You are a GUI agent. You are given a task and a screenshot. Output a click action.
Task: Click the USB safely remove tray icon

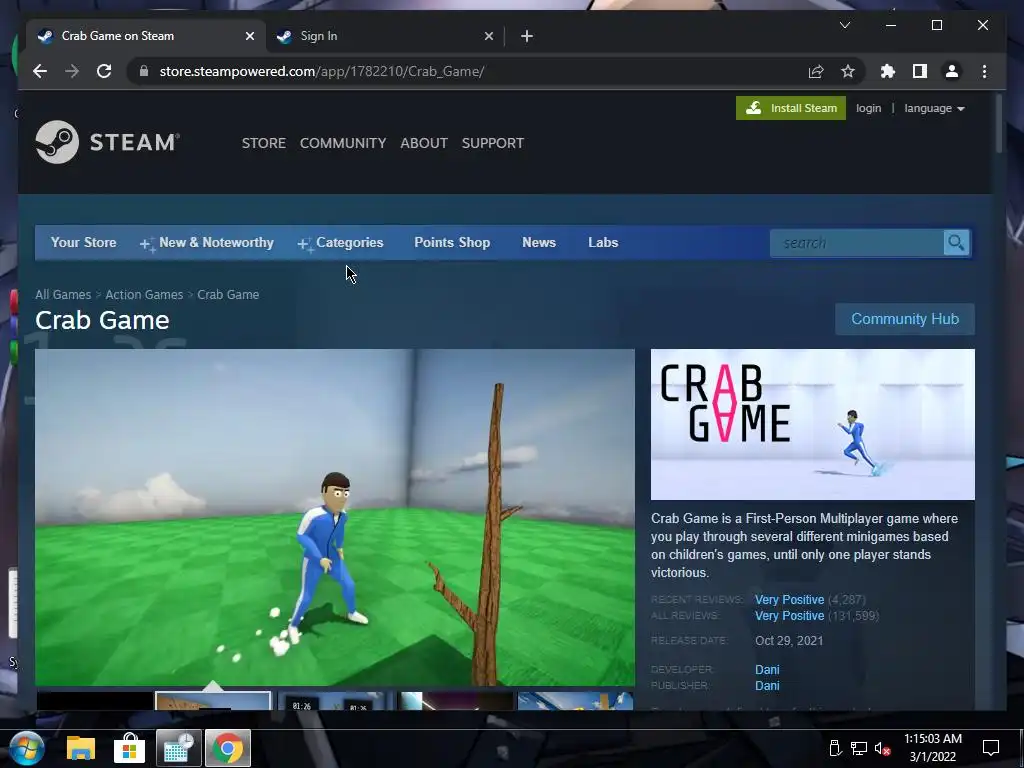click(835, 748)
